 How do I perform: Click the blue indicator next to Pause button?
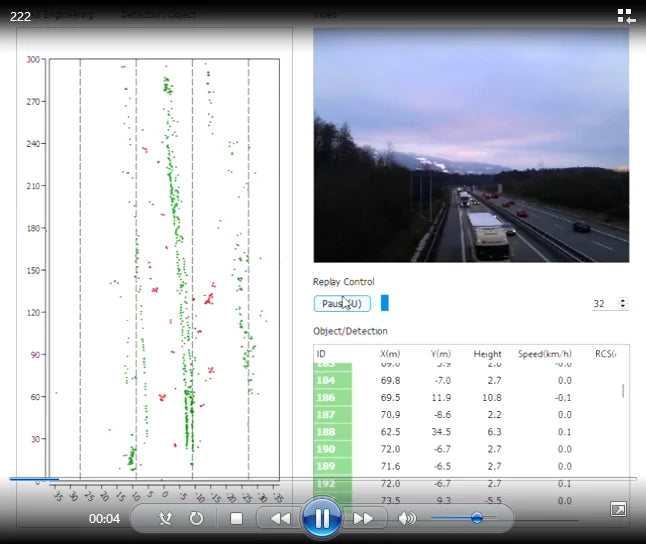385,303
